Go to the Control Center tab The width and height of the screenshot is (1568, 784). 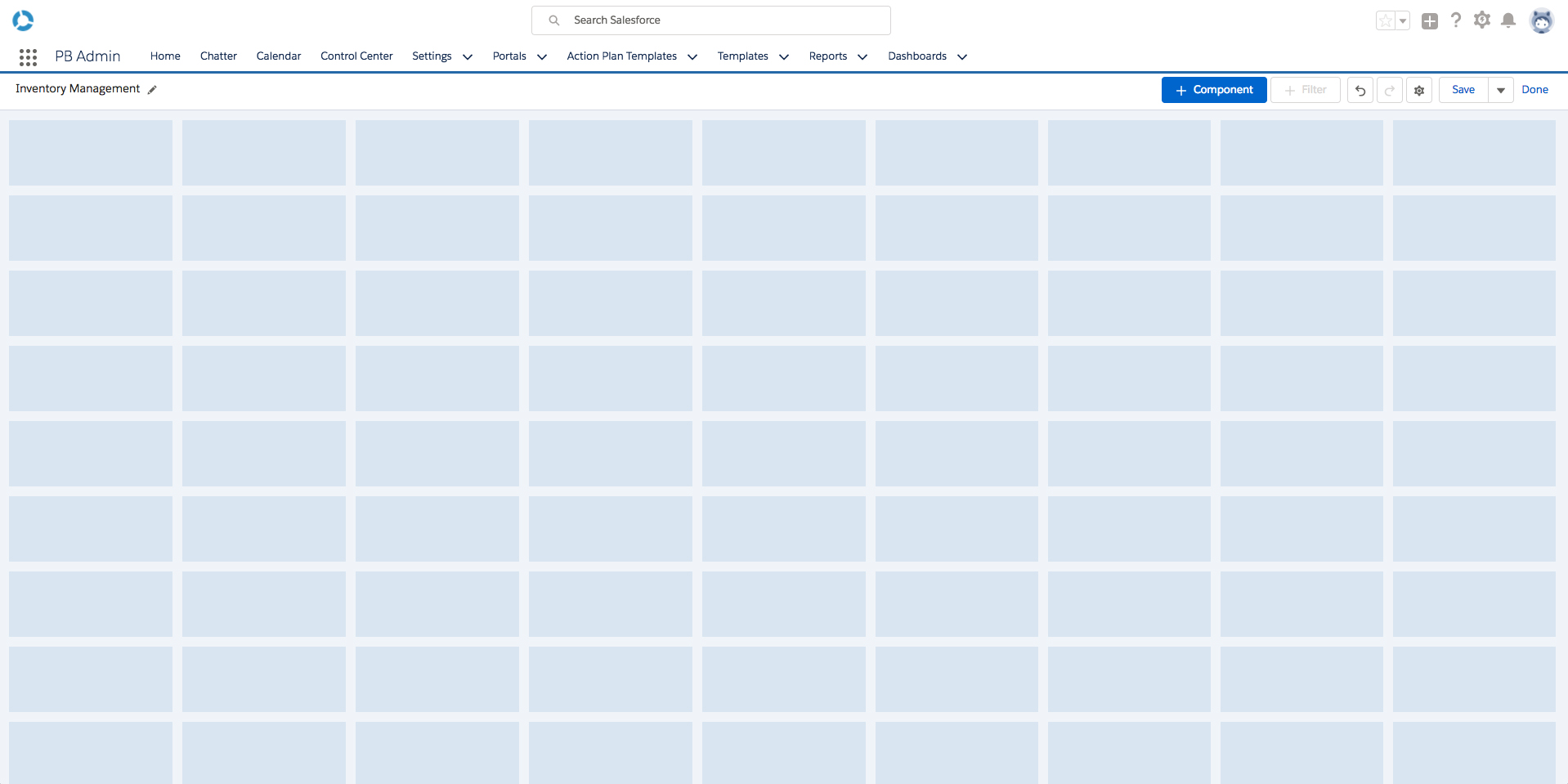click(x=356, y=56)
